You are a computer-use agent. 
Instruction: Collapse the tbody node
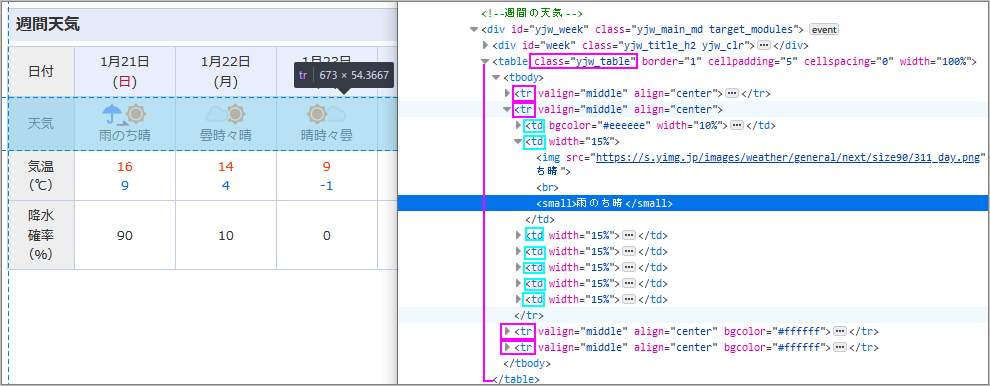tap(496, 78)
